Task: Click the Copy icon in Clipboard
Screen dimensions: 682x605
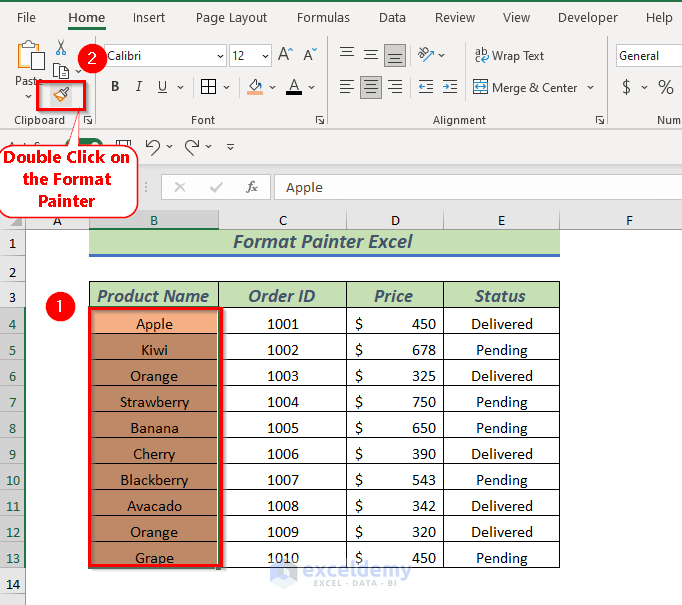Action: tap(61, 71)
